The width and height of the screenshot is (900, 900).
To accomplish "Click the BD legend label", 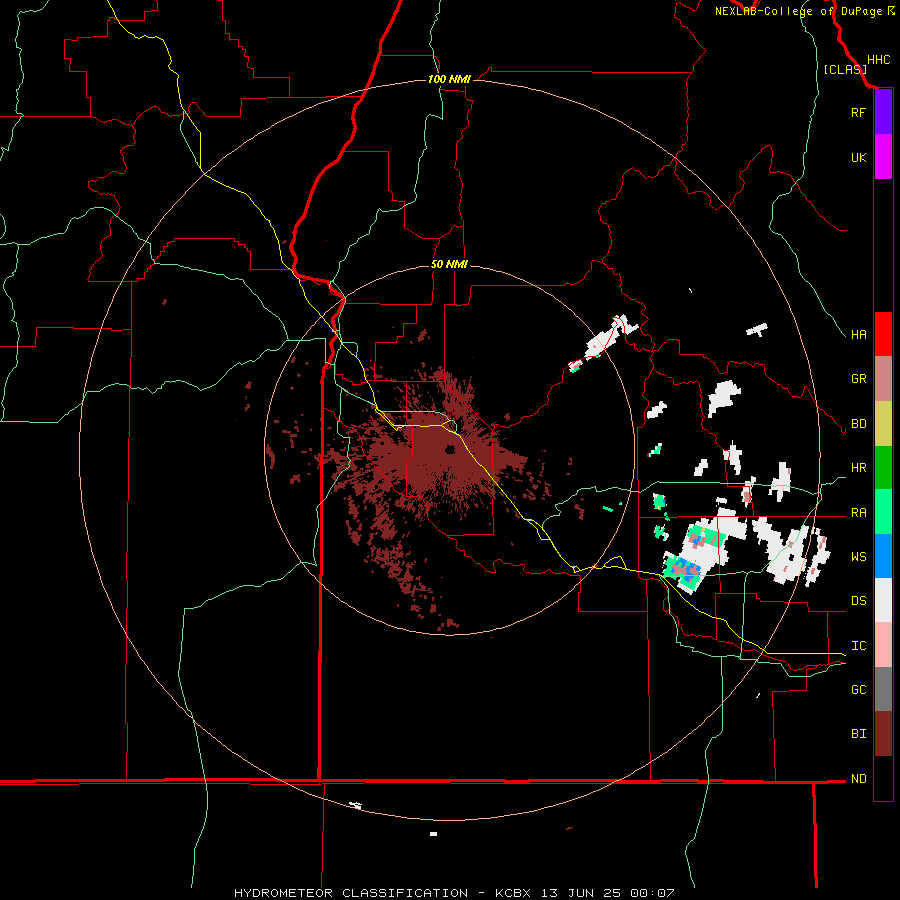I will tap(858, 424).
